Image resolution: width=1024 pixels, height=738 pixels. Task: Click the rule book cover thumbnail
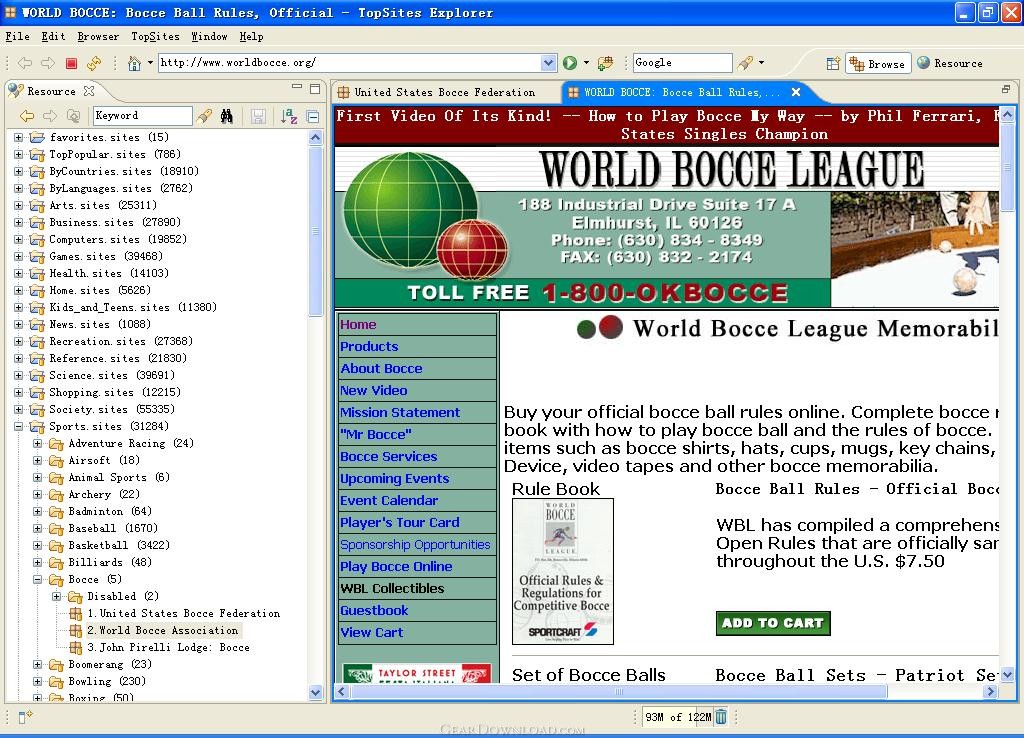pyautogui.click(x=563, y=571)
